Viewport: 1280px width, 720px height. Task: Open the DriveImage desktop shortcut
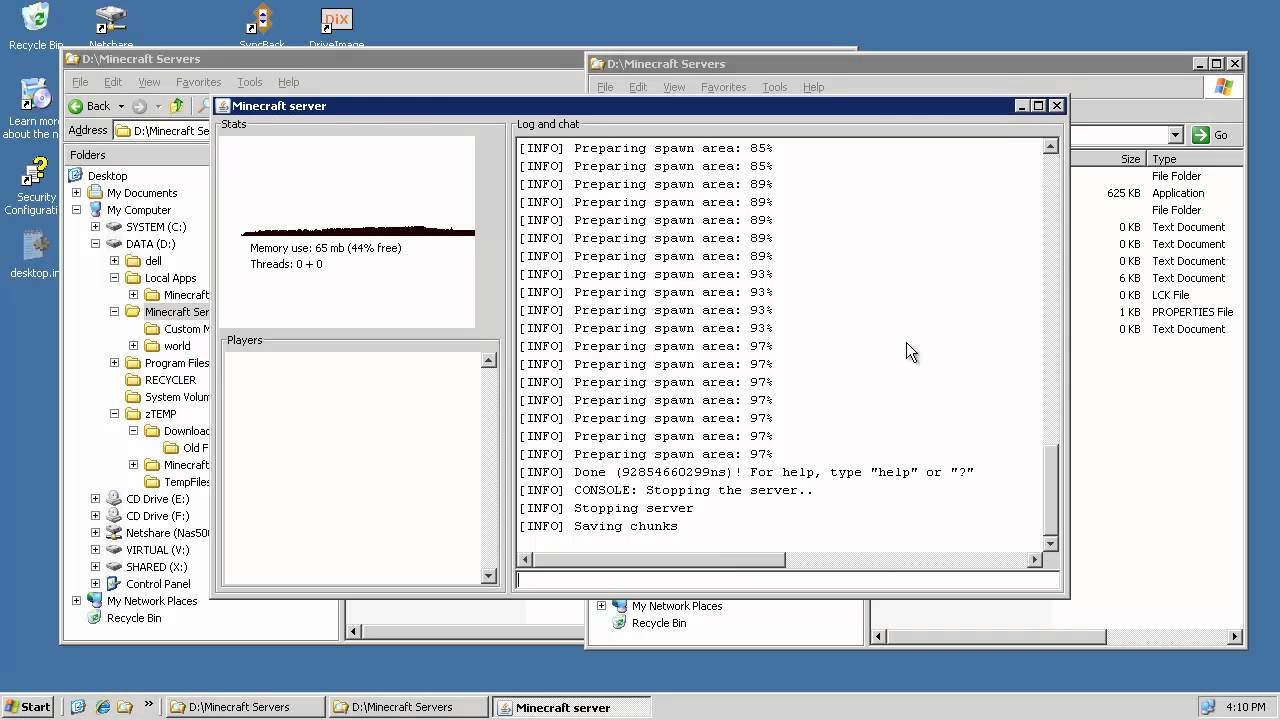336,27
